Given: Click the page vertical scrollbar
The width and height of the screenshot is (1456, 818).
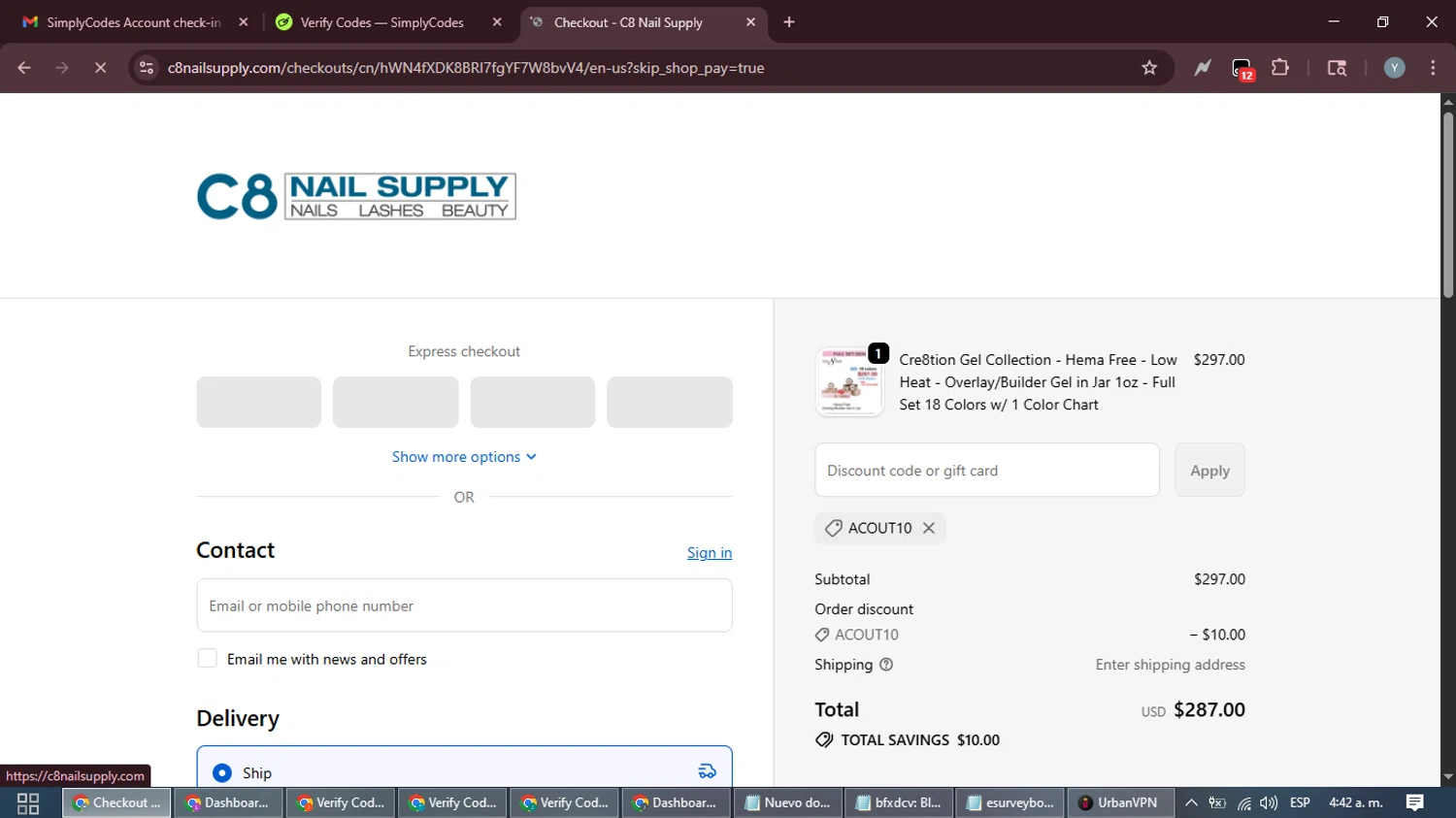Looking at the screenshot, I should point(1447,204).
